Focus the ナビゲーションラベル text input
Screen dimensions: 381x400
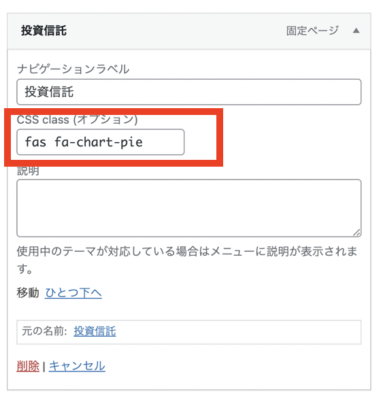tap(189, 92)
